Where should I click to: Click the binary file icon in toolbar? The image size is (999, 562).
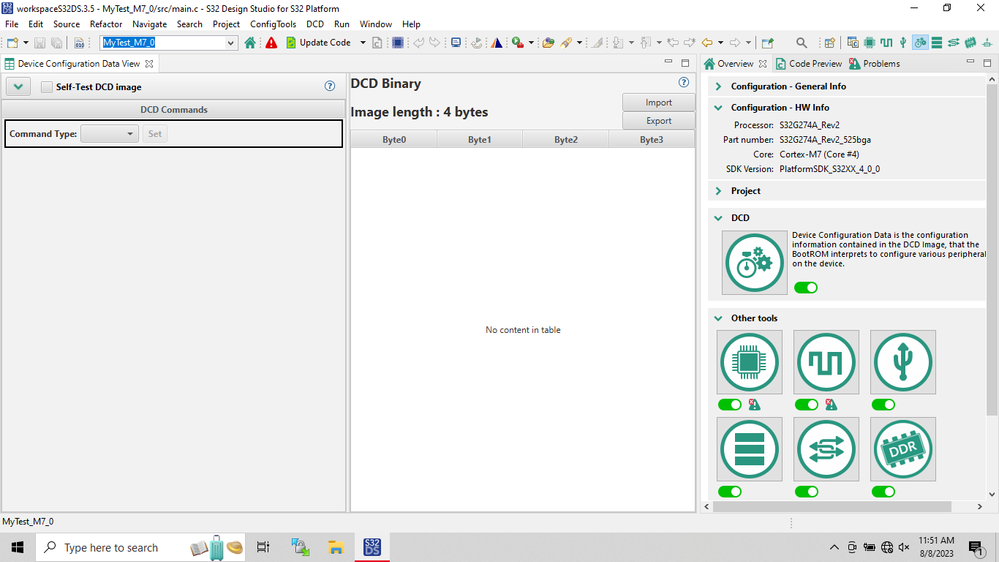click(79, 43)
